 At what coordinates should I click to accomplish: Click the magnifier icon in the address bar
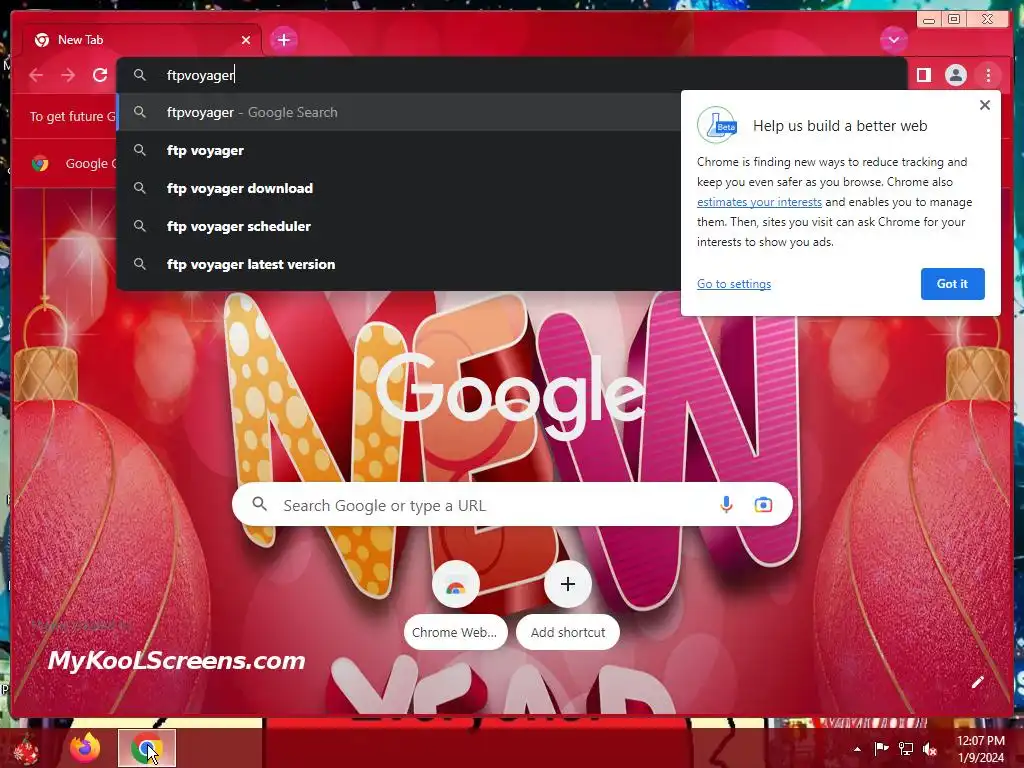coord(140,75)
